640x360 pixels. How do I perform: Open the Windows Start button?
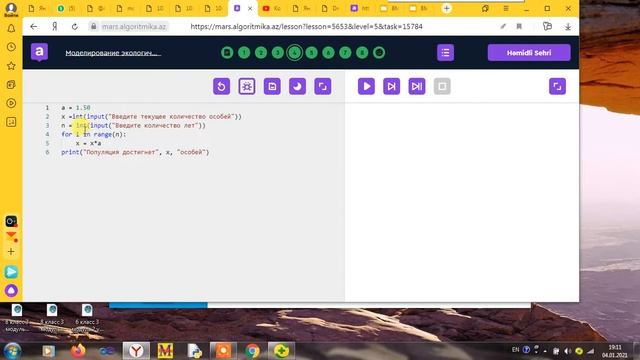pos(13,351)
